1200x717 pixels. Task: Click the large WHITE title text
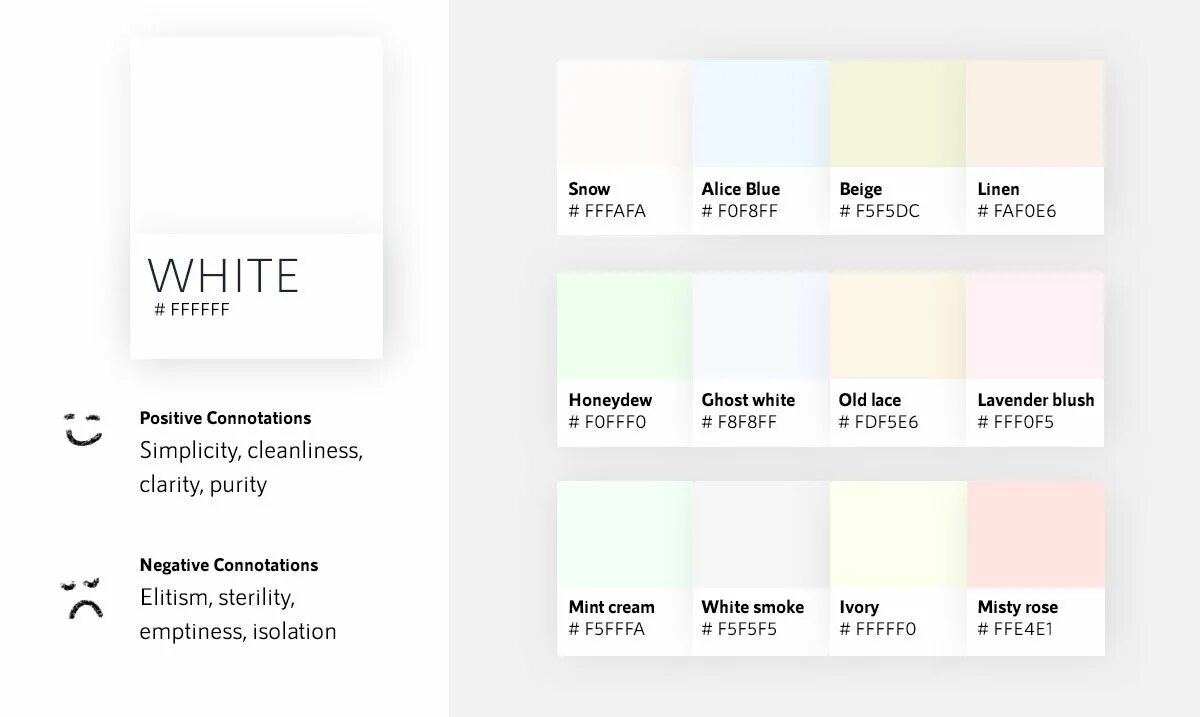(223, 275)
